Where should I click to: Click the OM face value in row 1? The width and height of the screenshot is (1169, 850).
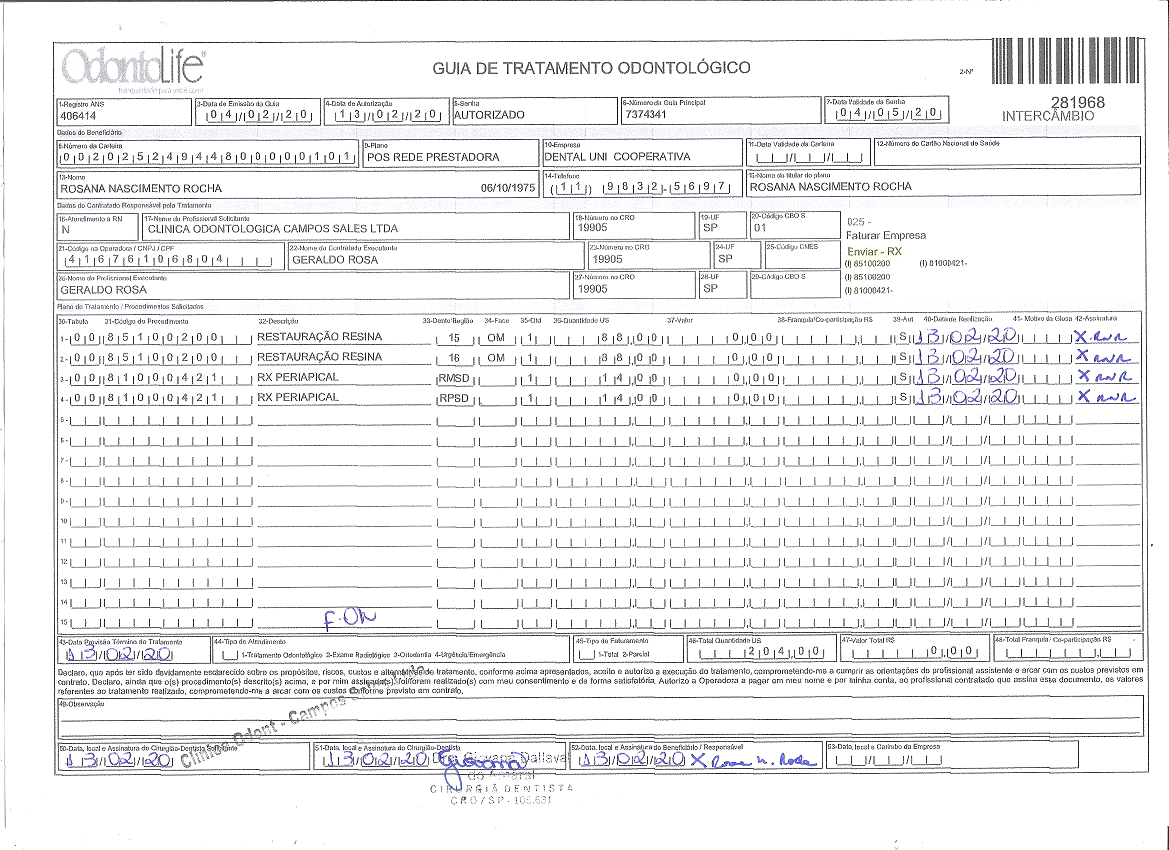coord(496,339)
